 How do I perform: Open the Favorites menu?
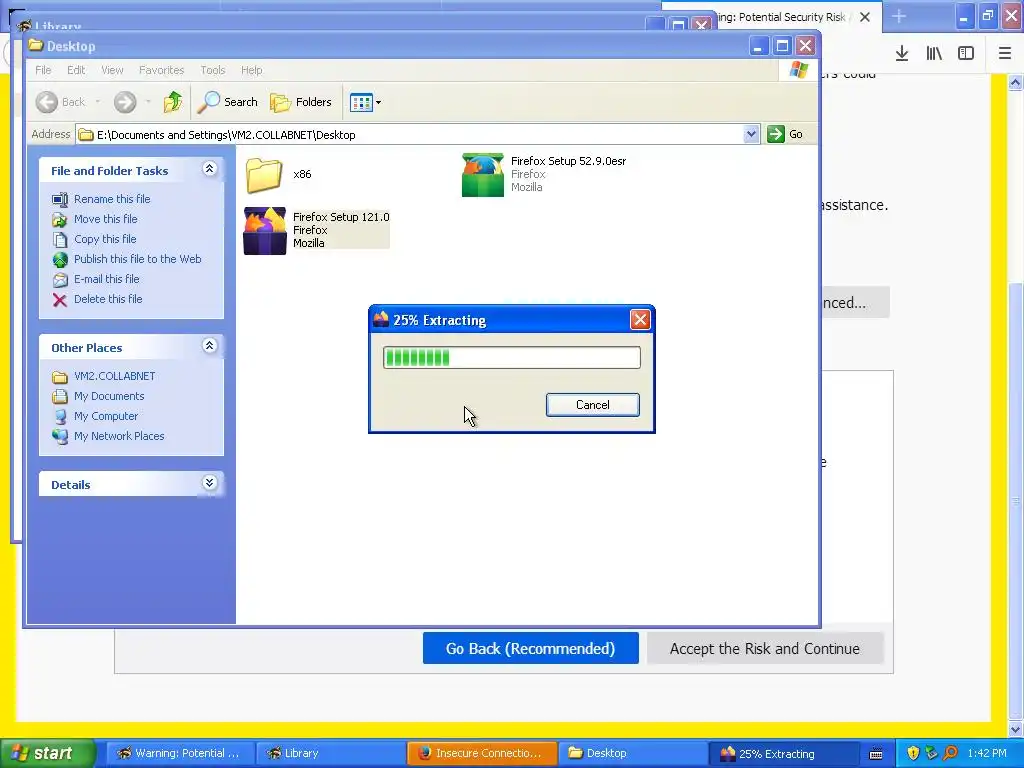pos(161,70)
